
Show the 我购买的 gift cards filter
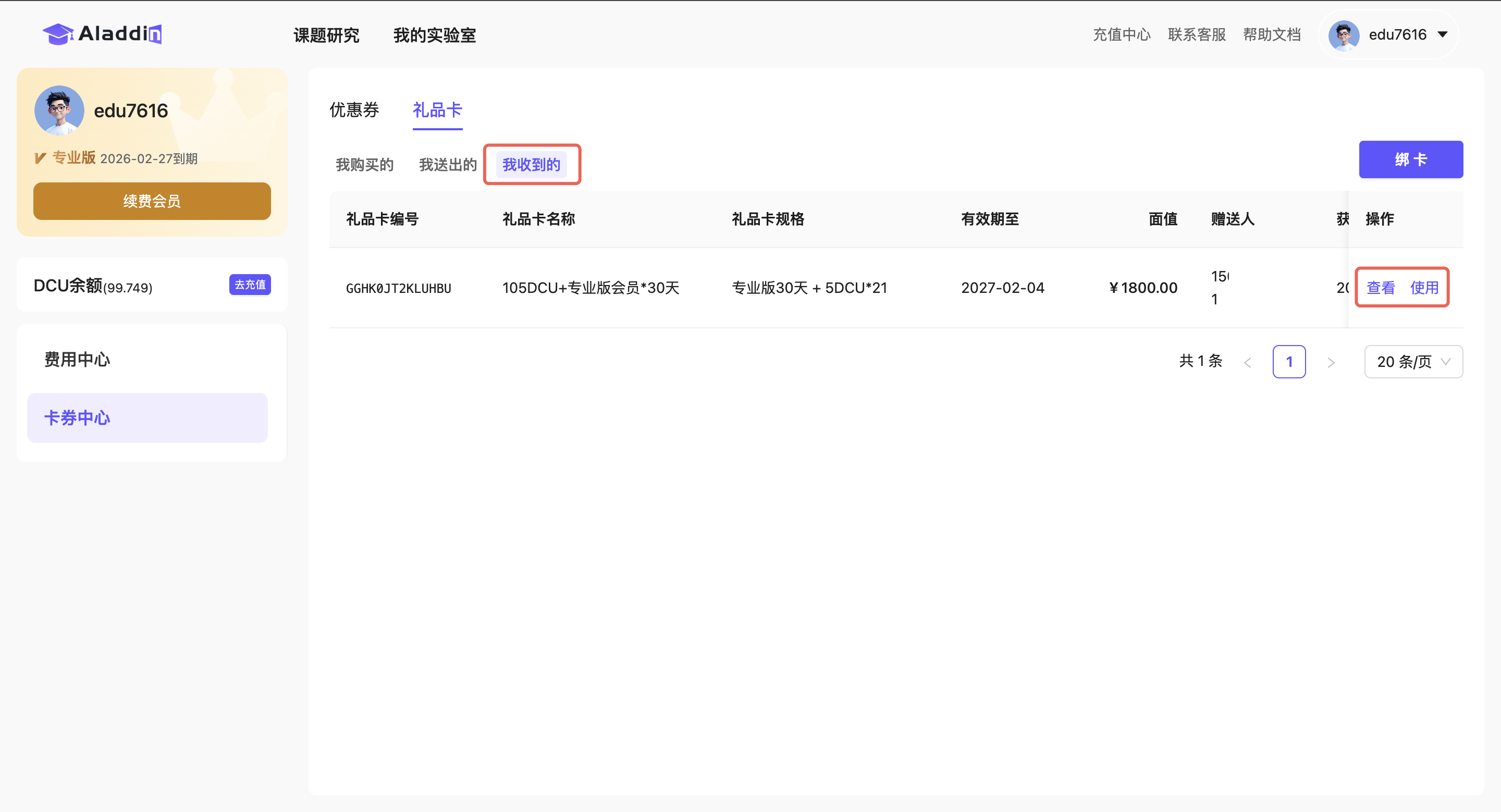click(364, 165)
